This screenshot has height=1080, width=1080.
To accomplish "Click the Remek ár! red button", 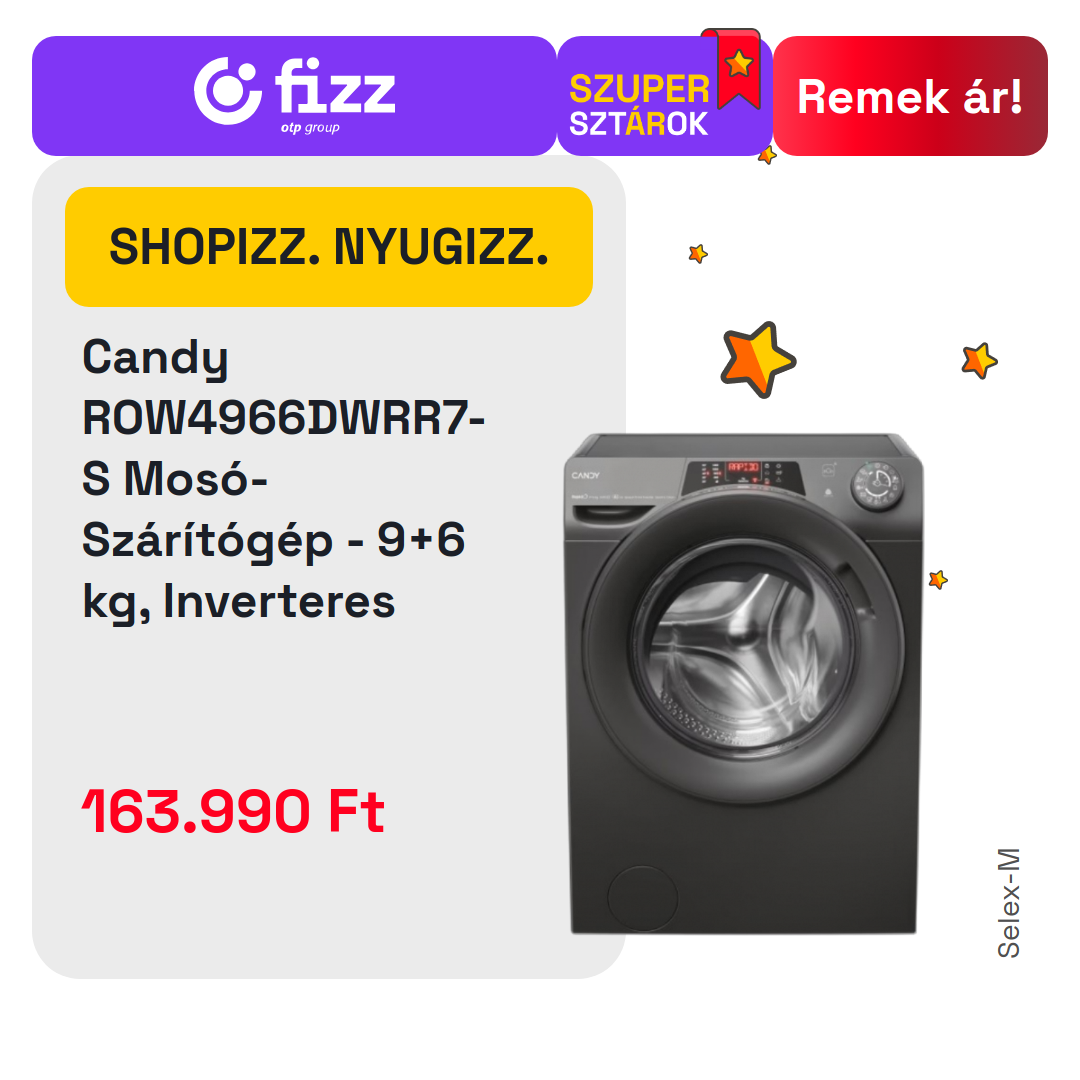I will [x=910, y=96].
